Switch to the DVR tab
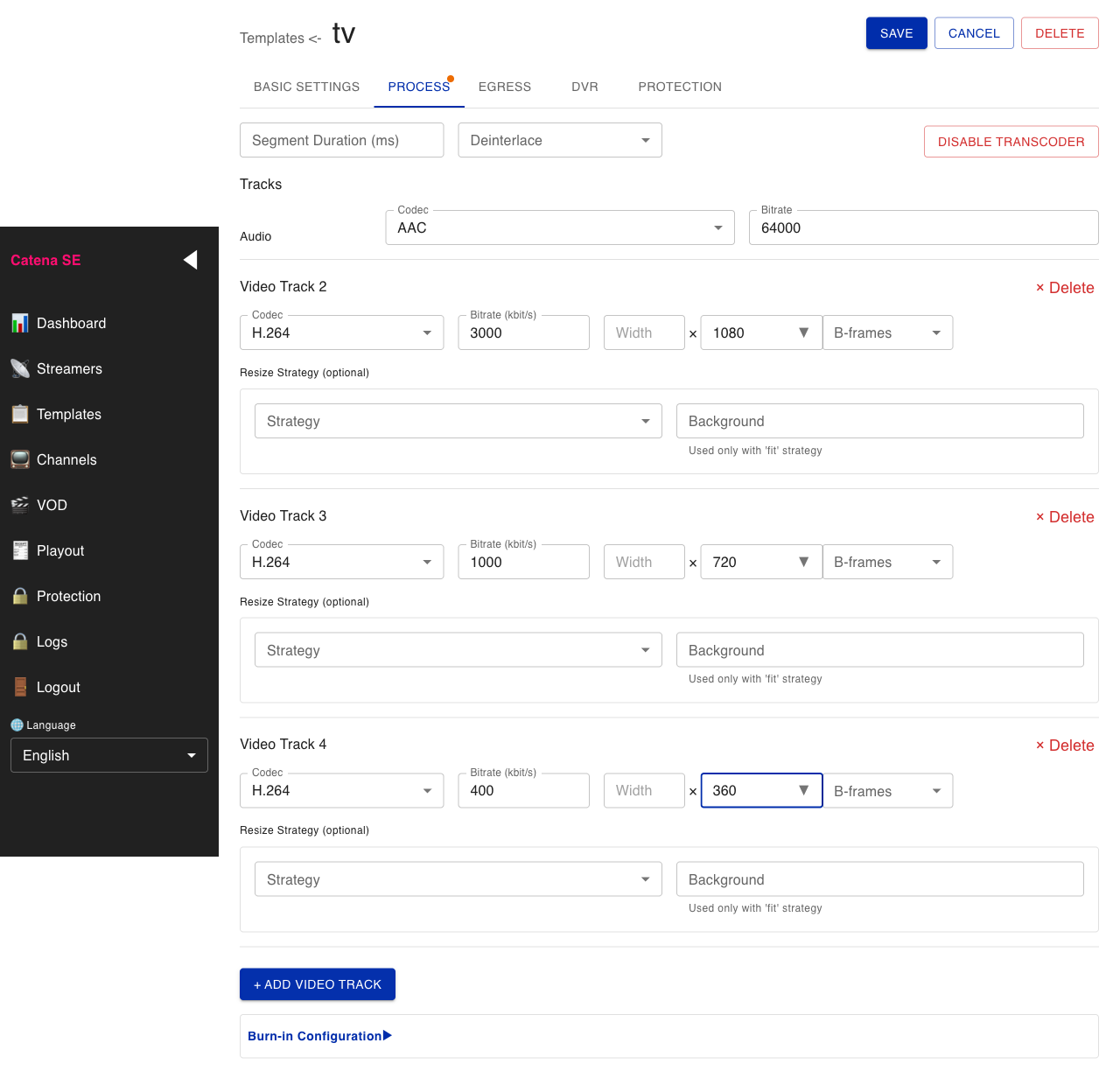The width and height of the screenshot is (1120, 1085). coord(584,87)
